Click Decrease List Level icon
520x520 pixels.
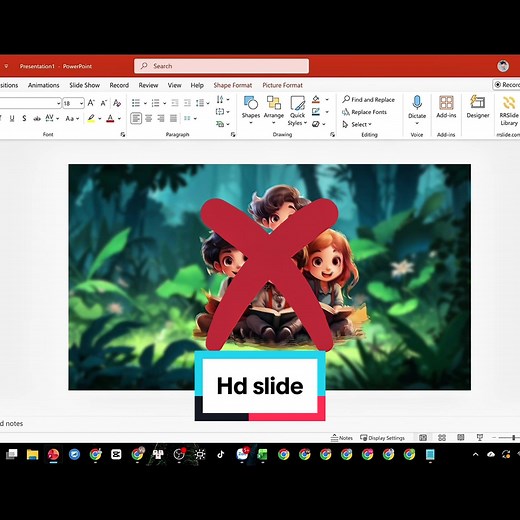[x=175, y=103]
